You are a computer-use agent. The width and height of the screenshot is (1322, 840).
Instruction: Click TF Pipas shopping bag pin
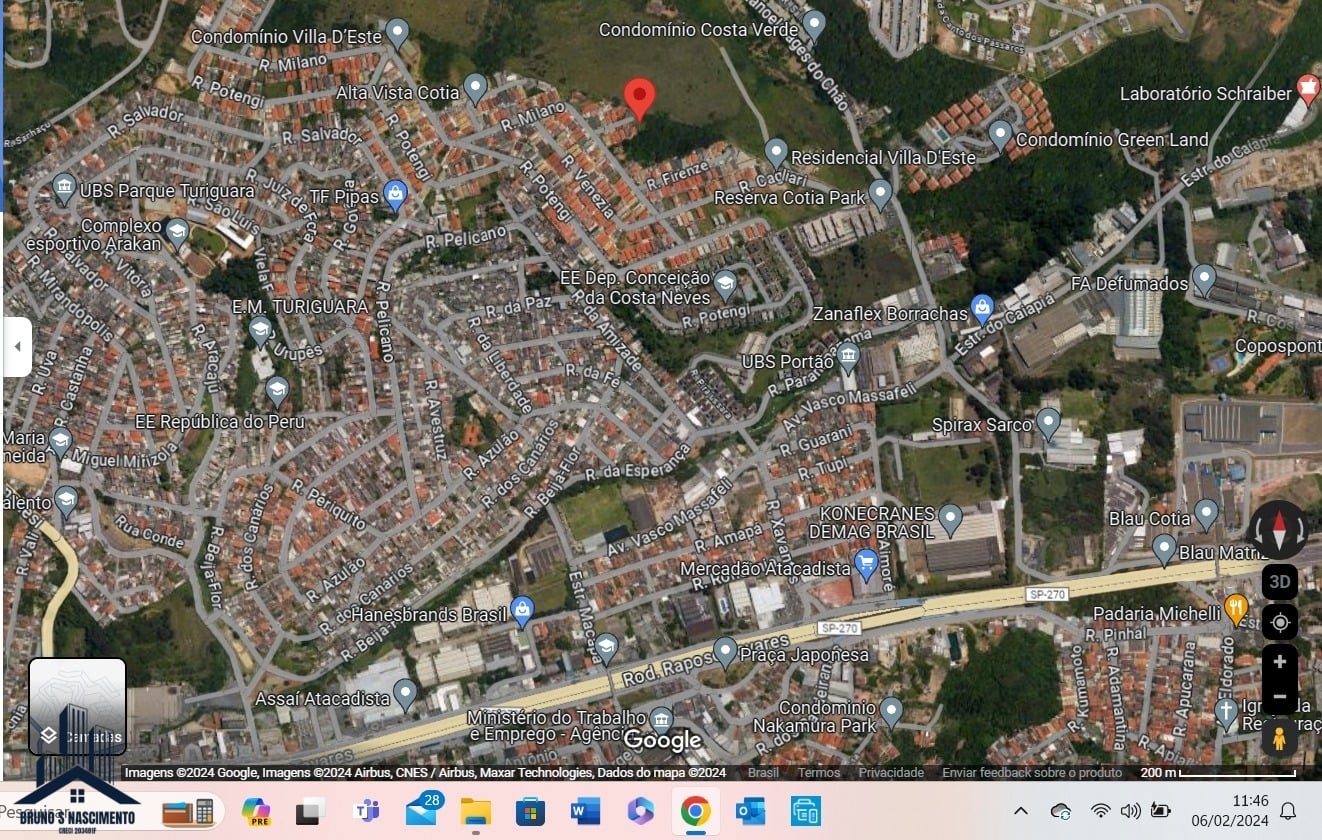click(396, 194)
